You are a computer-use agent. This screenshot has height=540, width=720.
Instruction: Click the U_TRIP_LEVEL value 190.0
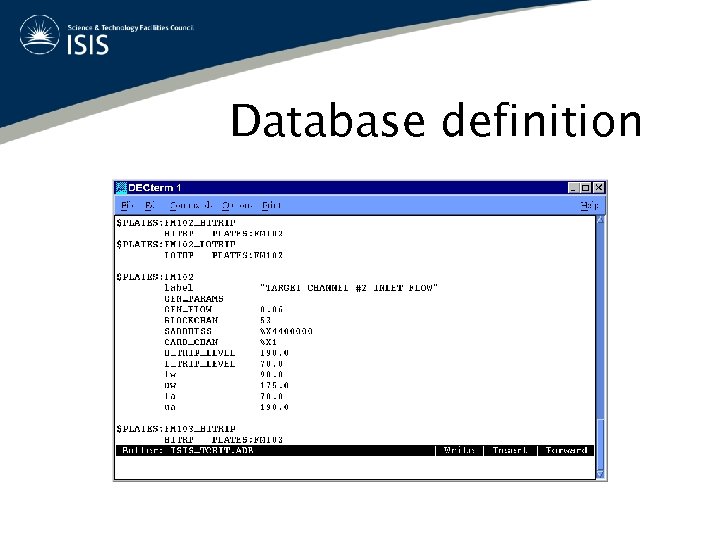click(x=274, y=353)
